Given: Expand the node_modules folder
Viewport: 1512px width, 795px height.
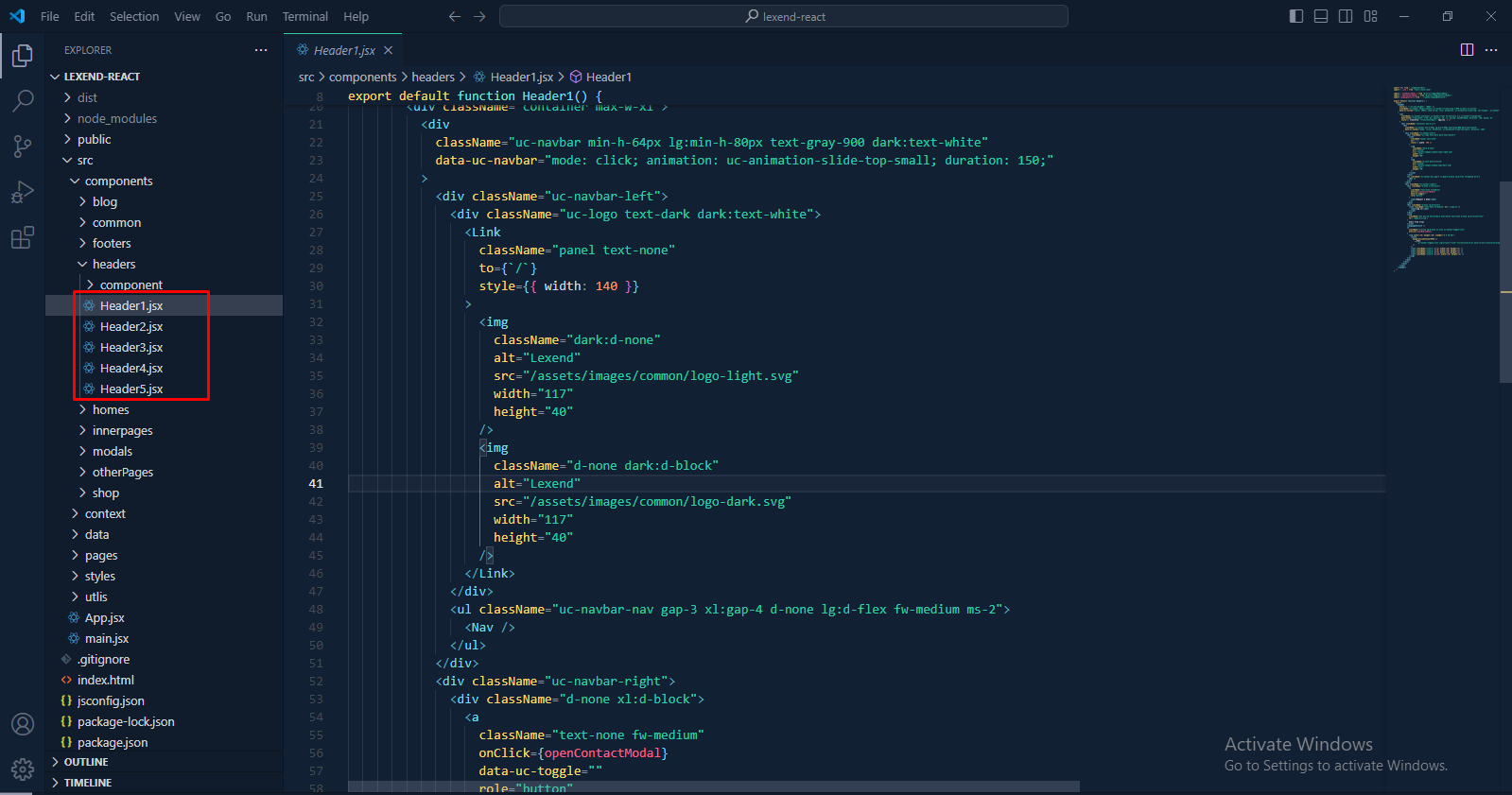Looking at the screenshot, I should coord(116,118).
